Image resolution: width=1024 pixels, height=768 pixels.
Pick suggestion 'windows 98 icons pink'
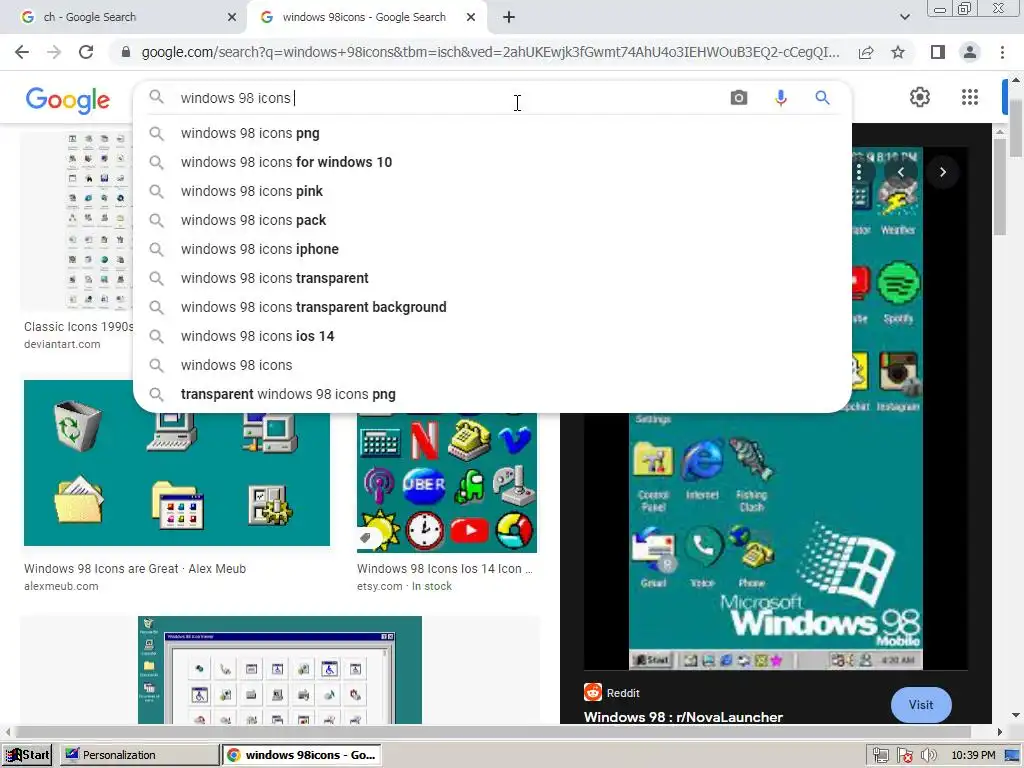coord(492,191)
